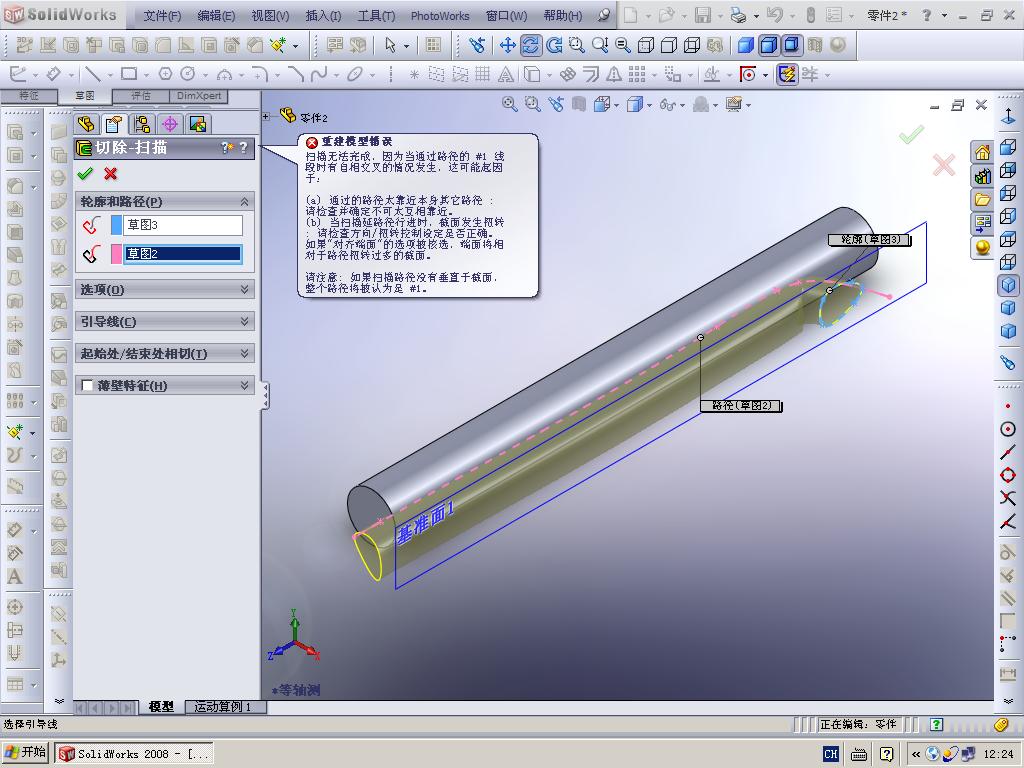
Task: Open Appearances task pane sphere icon
Action: pos(982,248)
